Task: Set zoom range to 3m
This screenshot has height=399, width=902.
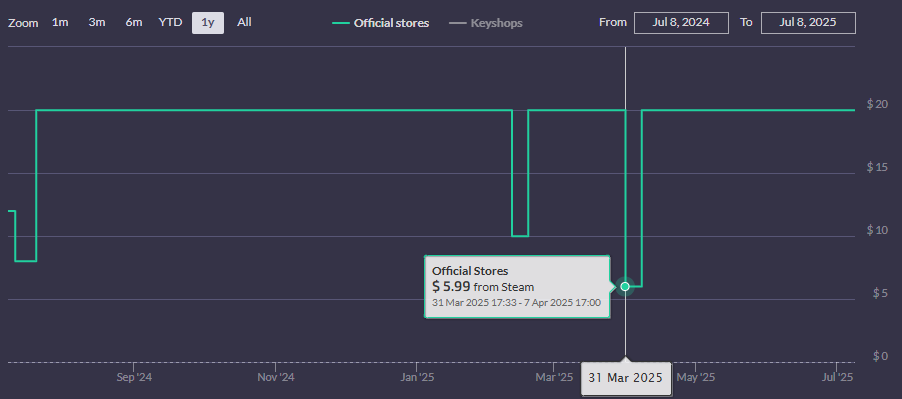Action: coord(97,22)
